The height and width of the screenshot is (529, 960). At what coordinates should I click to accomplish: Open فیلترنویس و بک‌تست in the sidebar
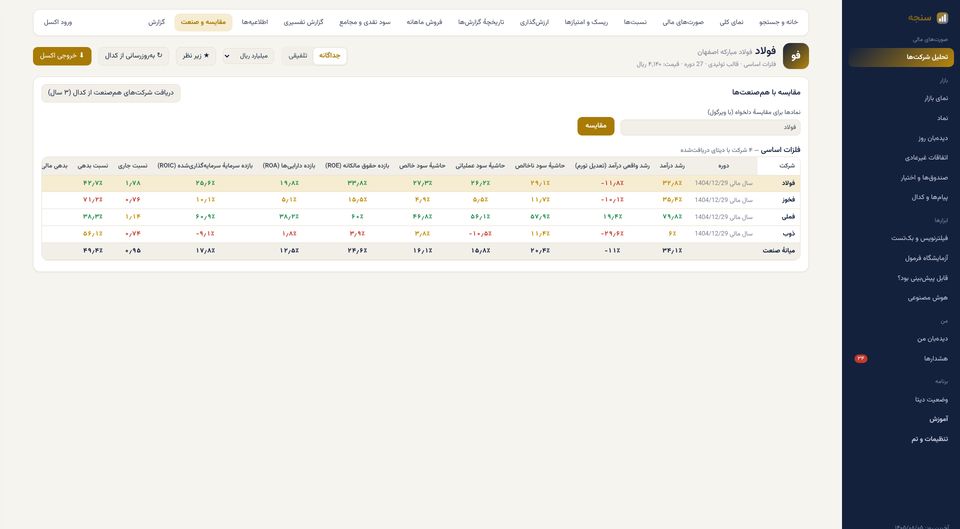coord(901,238)
